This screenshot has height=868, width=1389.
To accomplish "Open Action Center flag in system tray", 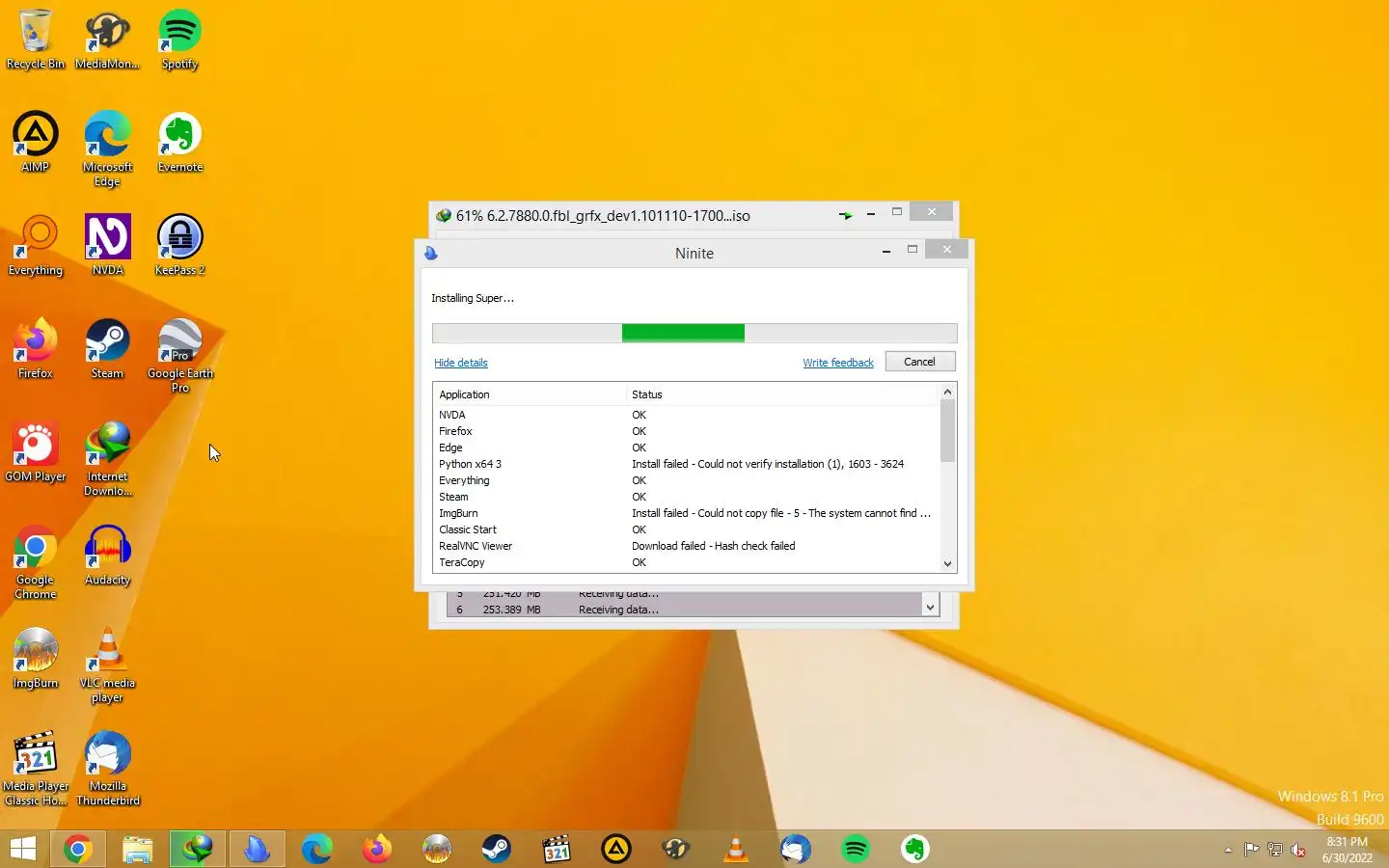I will [1251, 850].
